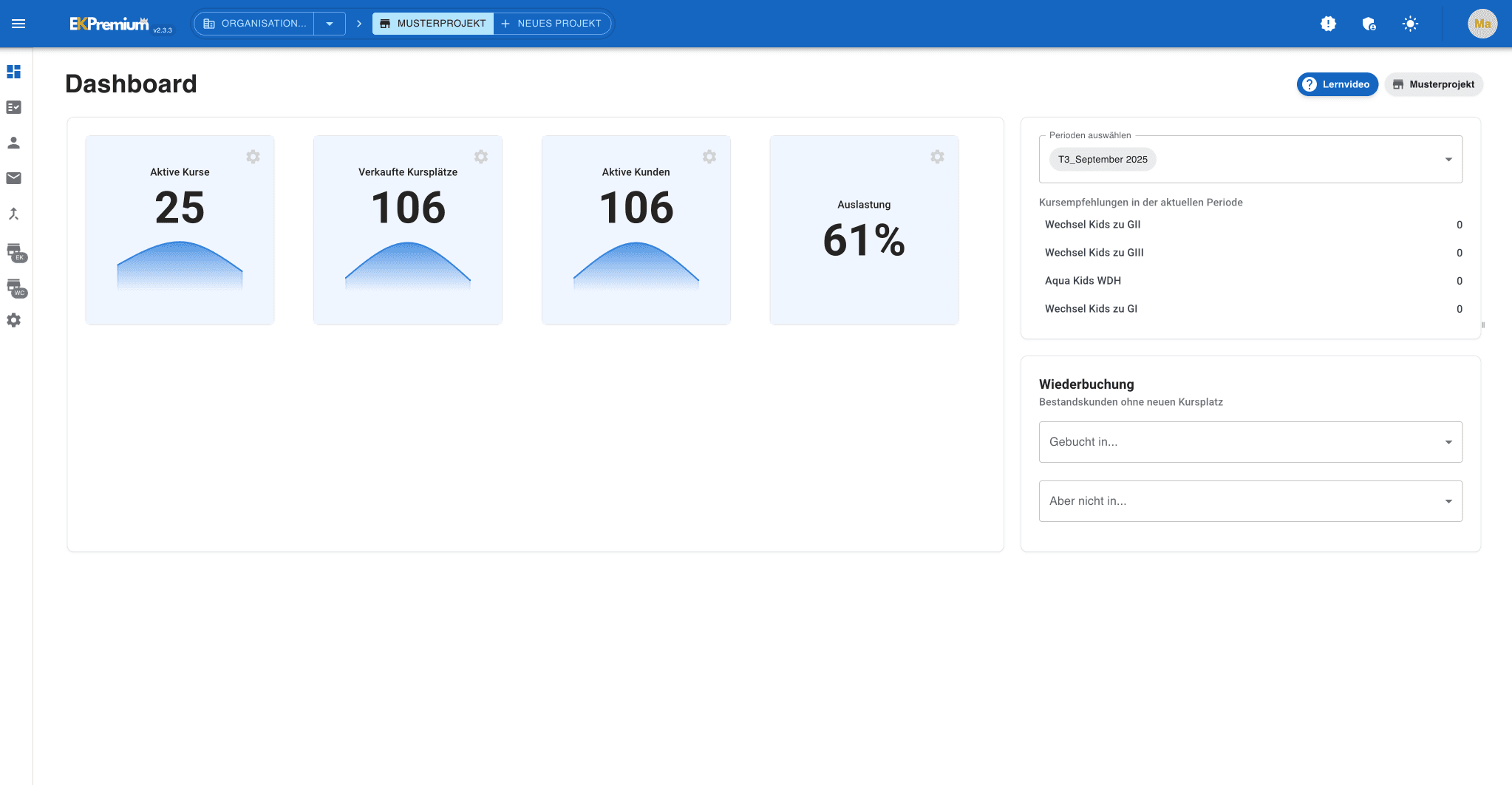The width and height of the screenshot is (1512, 785).
Task: Open the shield user icon in header
Action: point(1369,24)
